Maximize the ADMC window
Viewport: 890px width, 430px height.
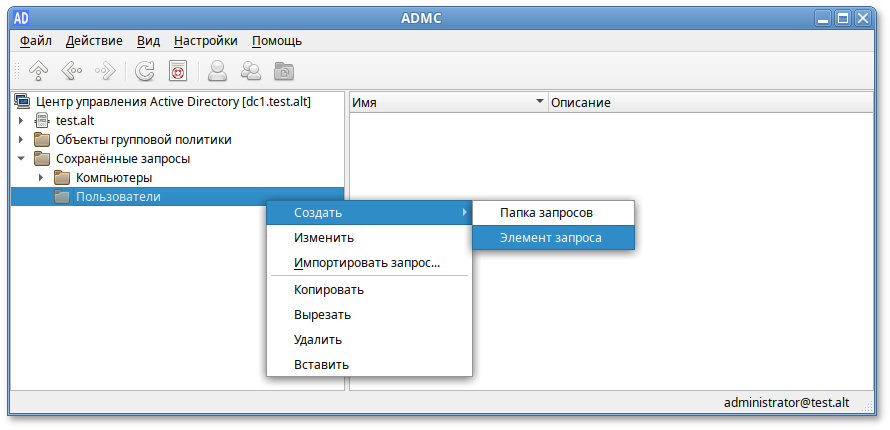click(x=843, y=19)
